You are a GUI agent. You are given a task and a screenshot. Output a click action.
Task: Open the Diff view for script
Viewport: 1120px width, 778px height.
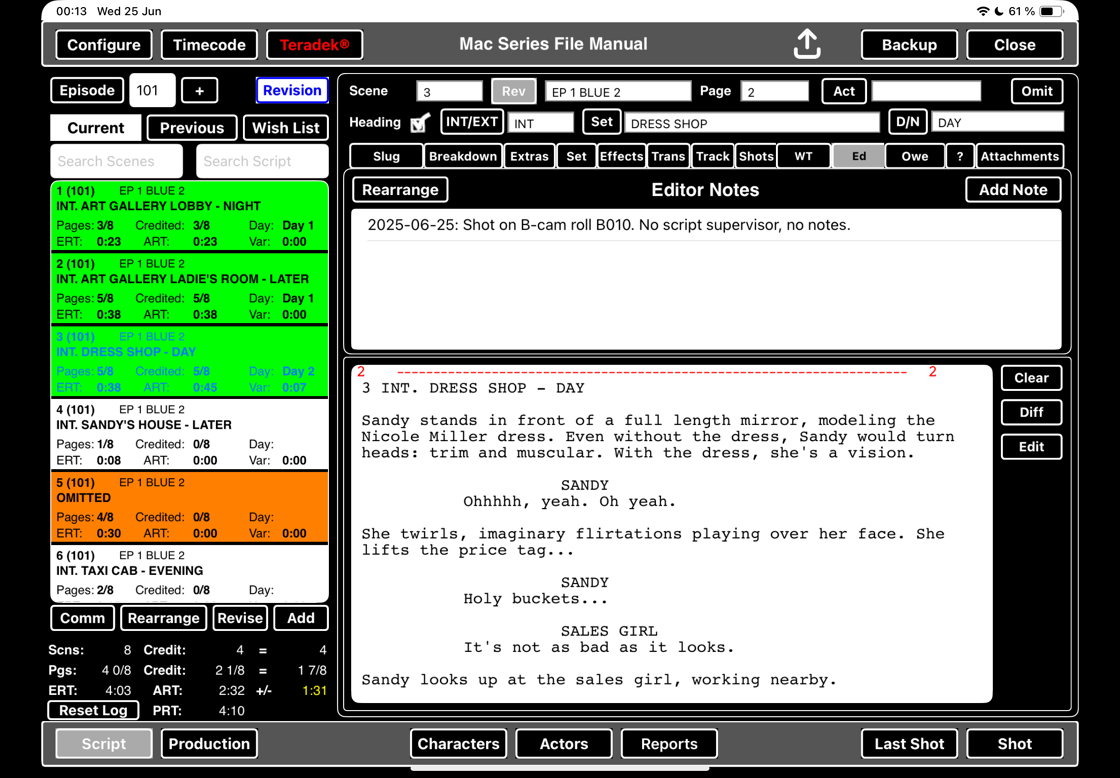tap(1031, 412)
